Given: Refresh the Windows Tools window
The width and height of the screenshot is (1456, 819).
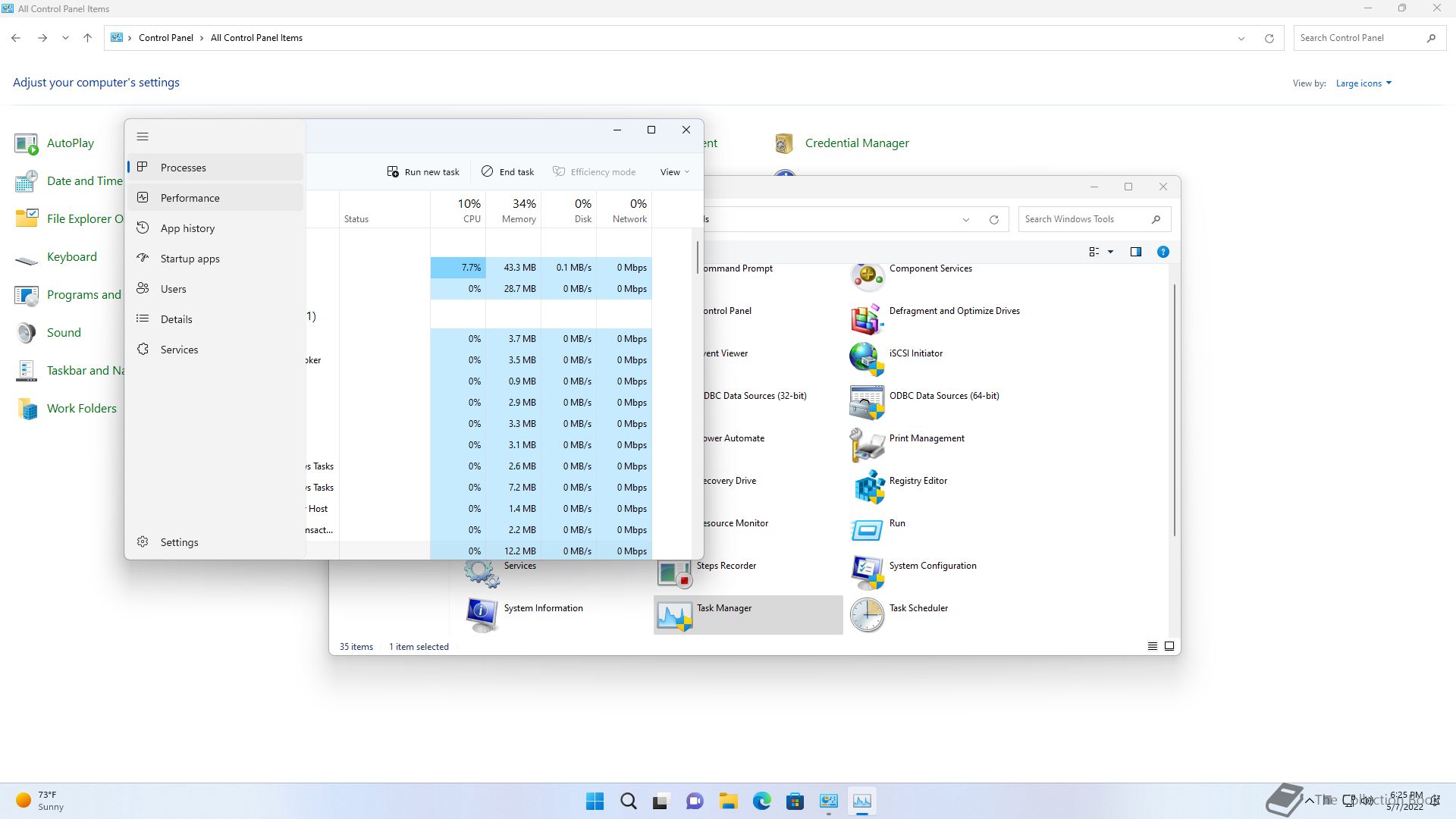Looking at the screenshot, I should coord(993,219).
